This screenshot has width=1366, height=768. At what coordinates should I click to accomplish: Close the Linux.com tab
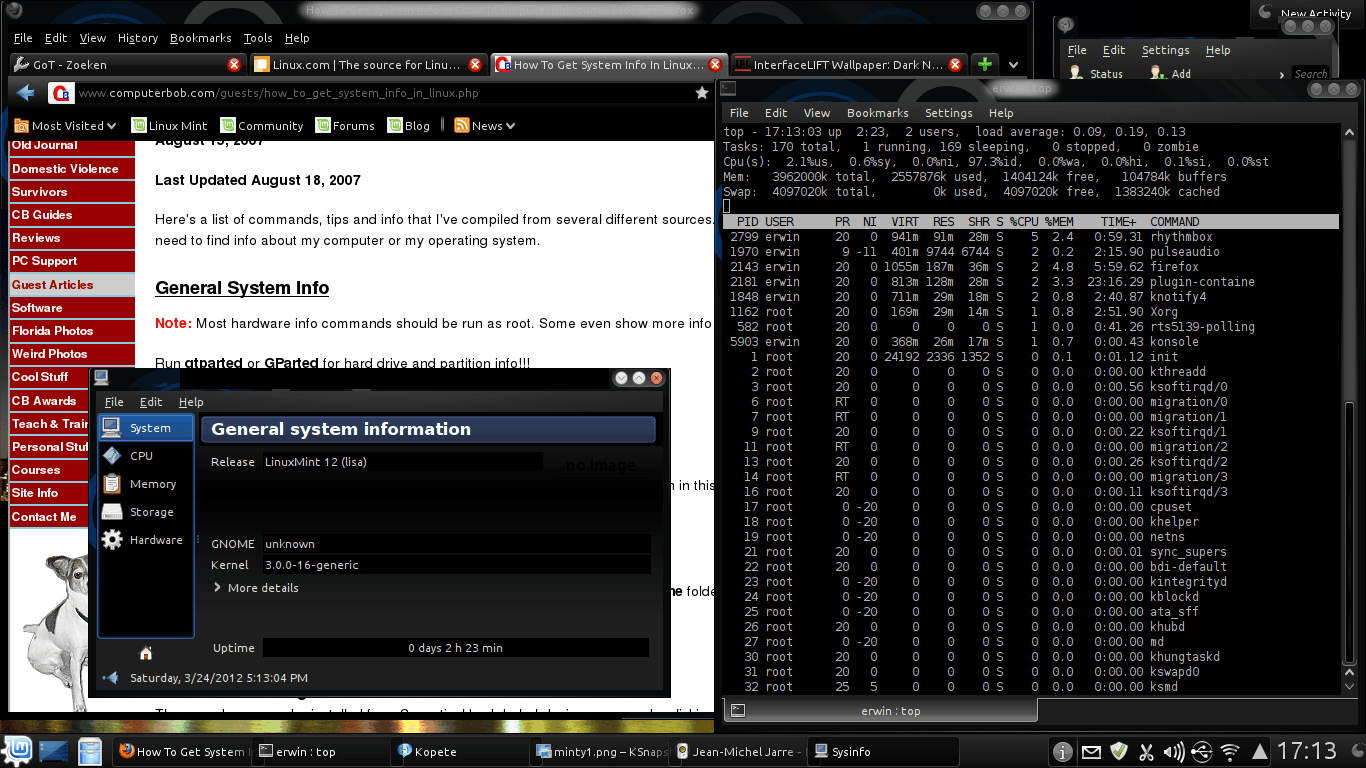click(x=475, y=65)
